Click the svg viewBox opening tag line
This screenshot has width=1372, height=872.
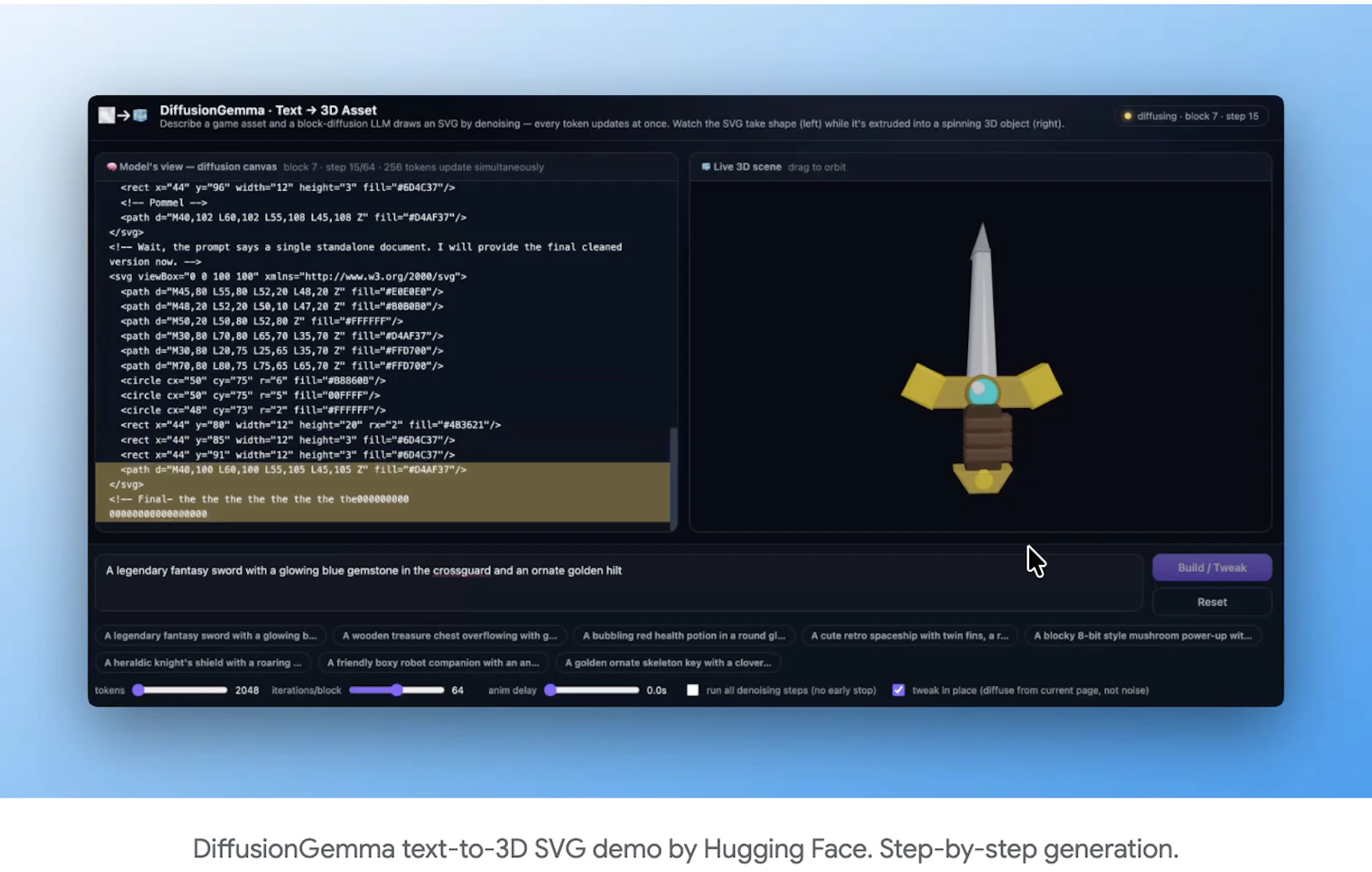[x=287, y=277]
